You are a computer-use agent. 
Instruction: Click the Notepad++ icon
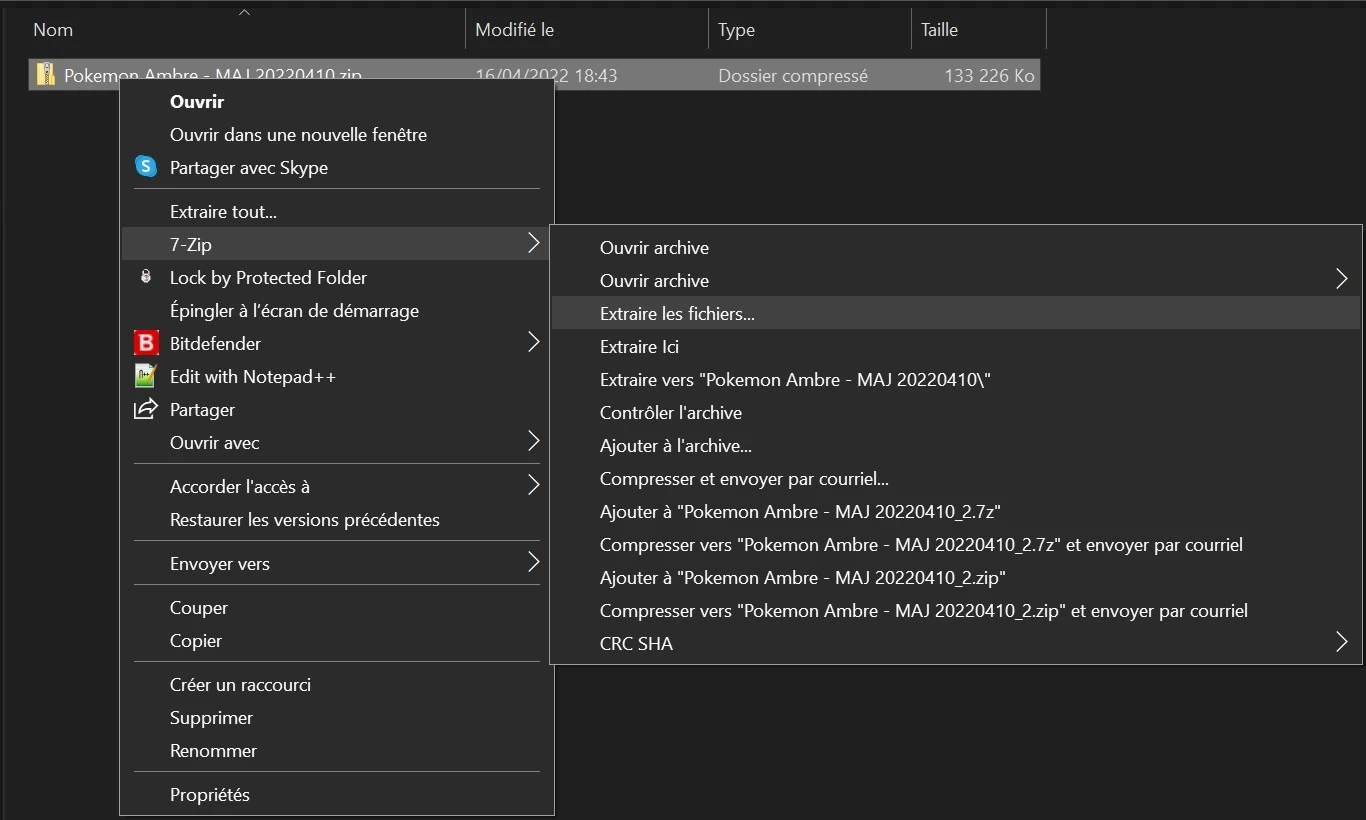(x=146, y=376)
